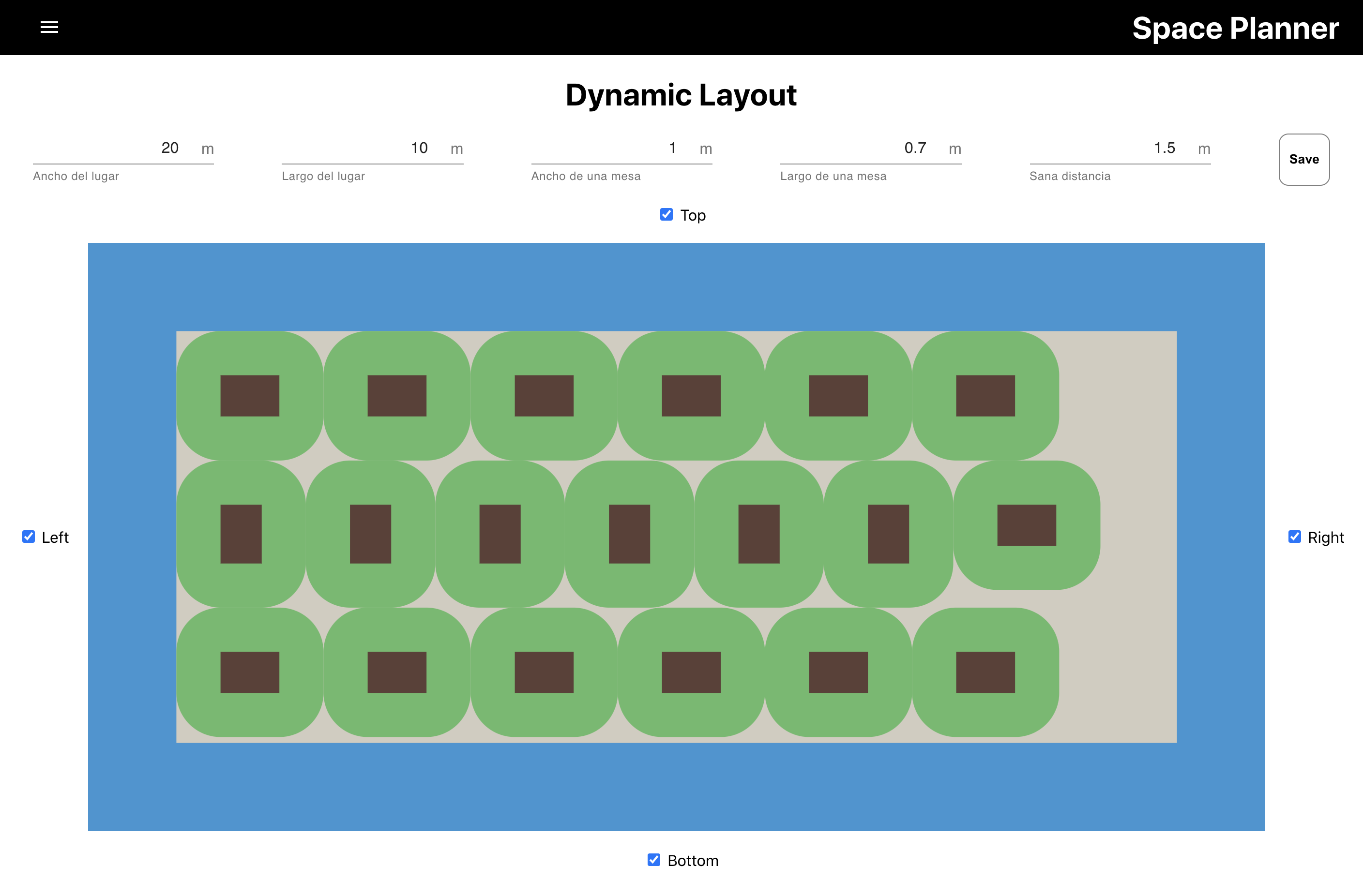1363x896 pixels.
Task: Click the first table in top row
Action: pyautogui.click(x=250, y=396)
